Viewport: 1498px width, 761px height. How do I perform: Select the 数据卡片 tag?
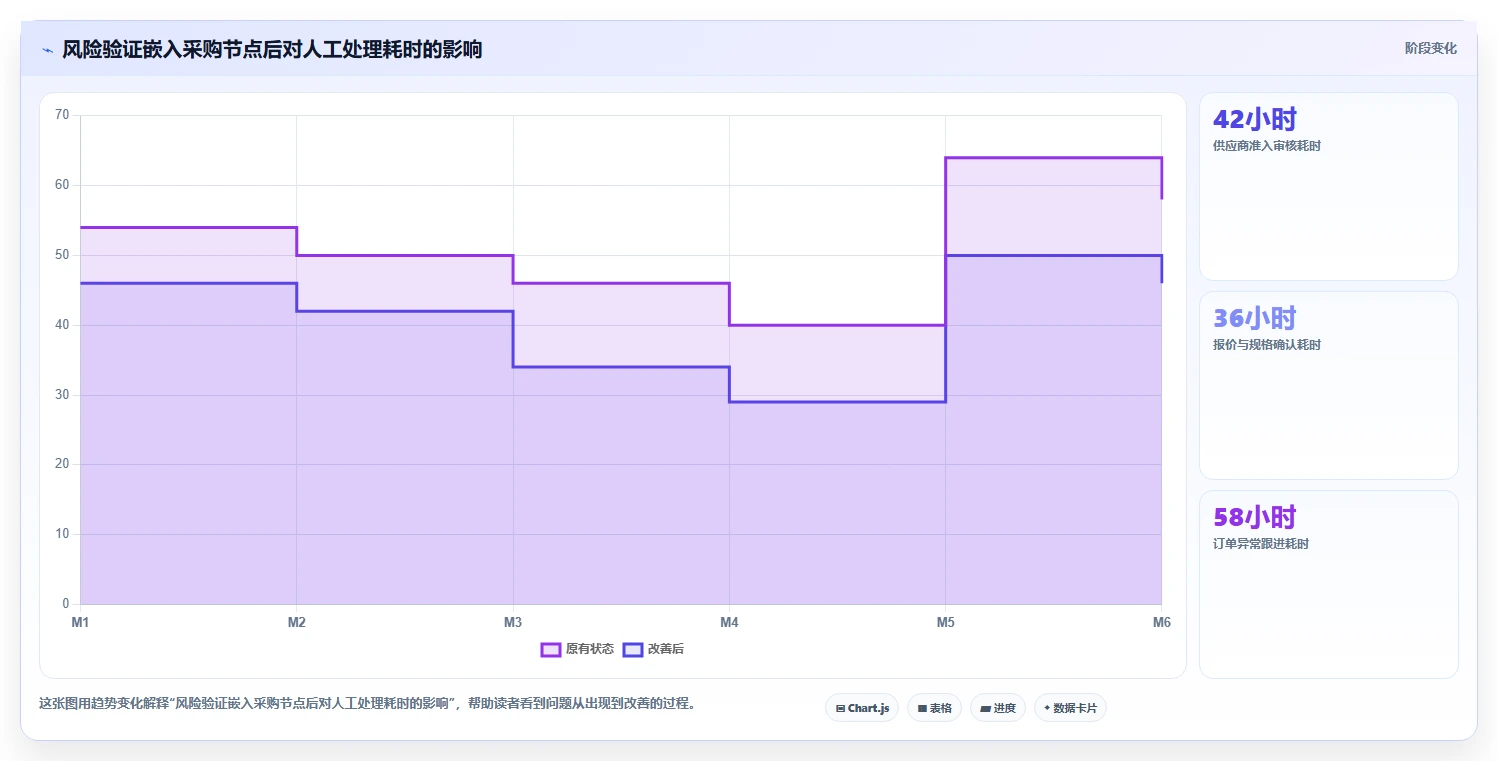1070,708
